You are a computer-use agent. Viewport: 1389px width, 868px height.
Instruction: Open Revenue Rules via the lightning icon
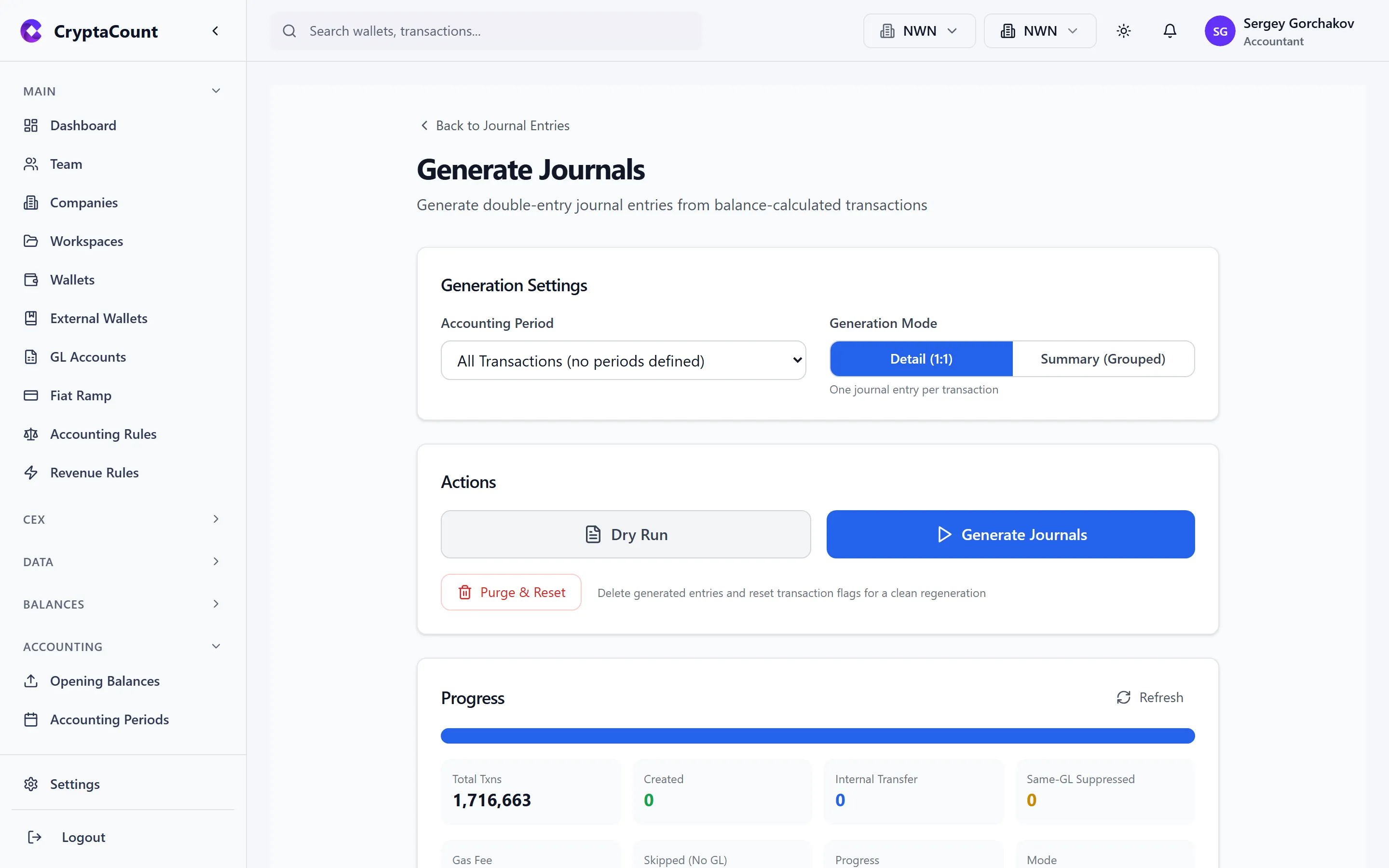pos(31,473)
